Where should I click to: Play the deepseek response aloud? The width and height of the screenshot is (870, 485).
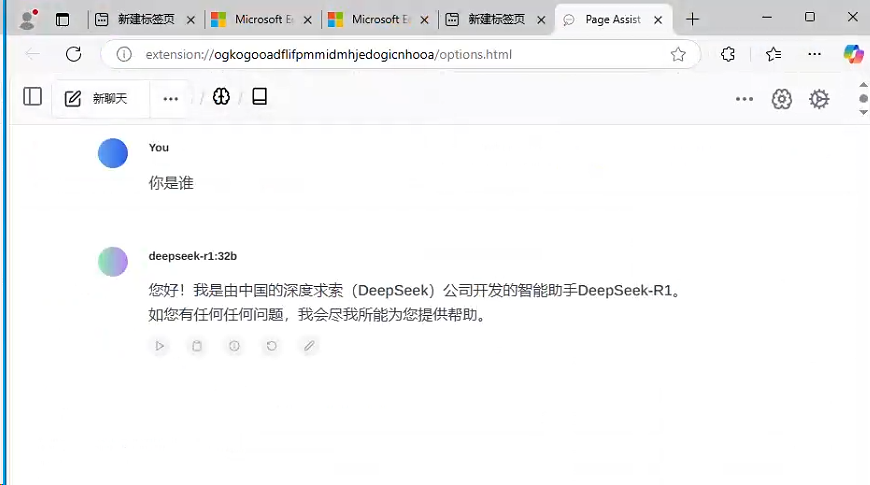click(160, 346)
